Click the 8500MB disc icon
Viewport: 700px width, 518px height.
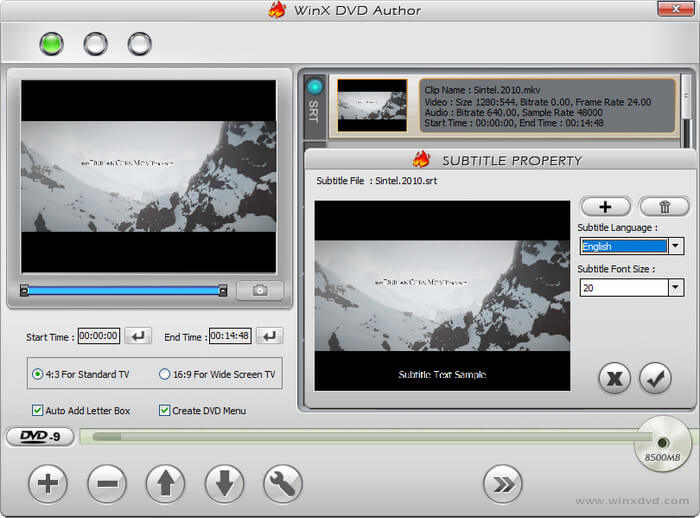pyautogui.click(x=662, y=443)
